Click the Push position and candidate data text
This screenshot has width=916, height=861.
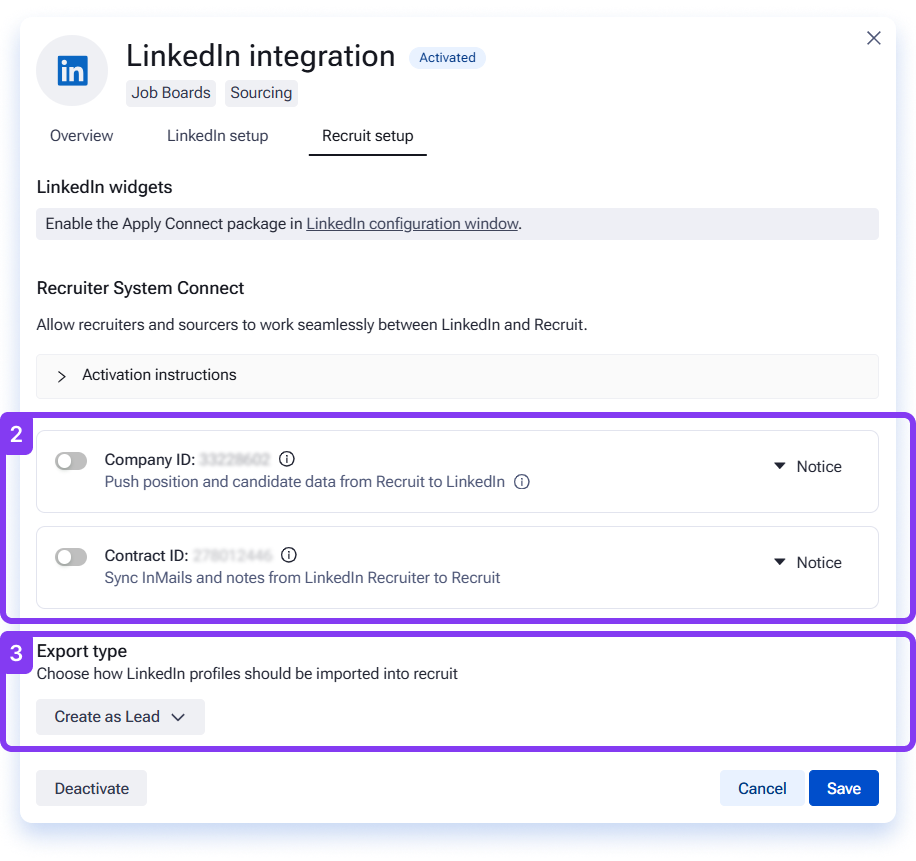(x=304, y=482)
